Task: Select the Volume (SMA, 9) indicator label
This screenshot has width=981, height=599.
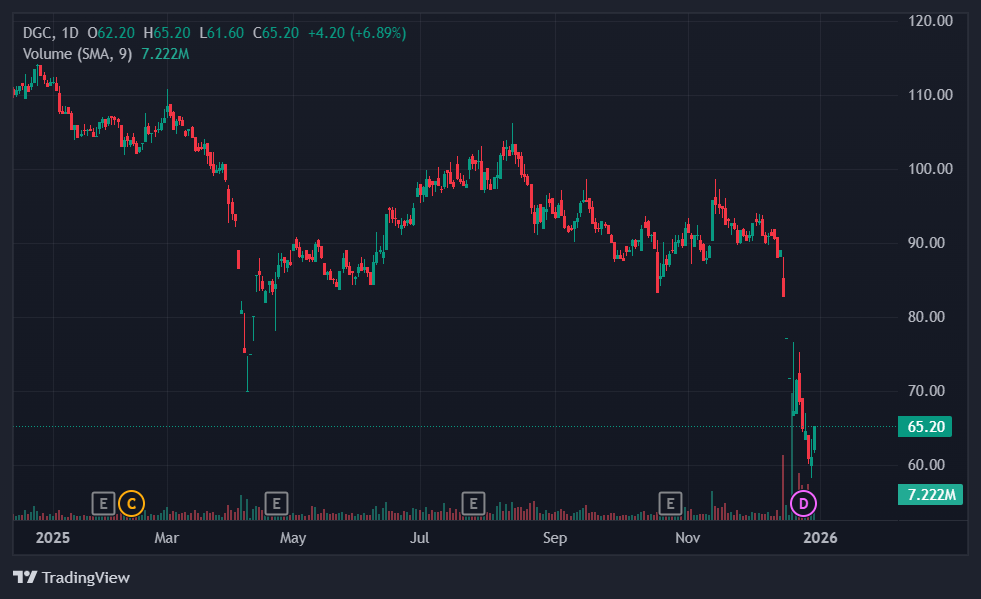Action: tap(78, 53)
